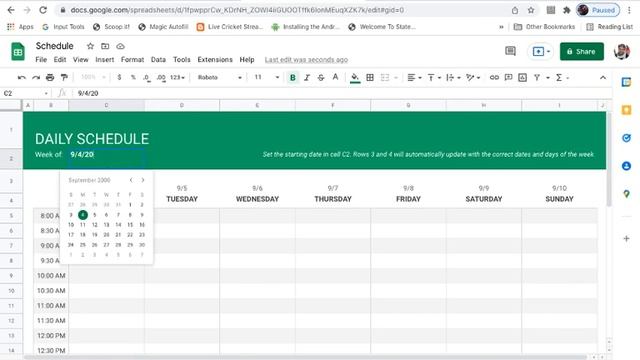The height and width of the screenshot is (360, 640).
Task: Increase decimal places
Action: (x=161, y=77)
